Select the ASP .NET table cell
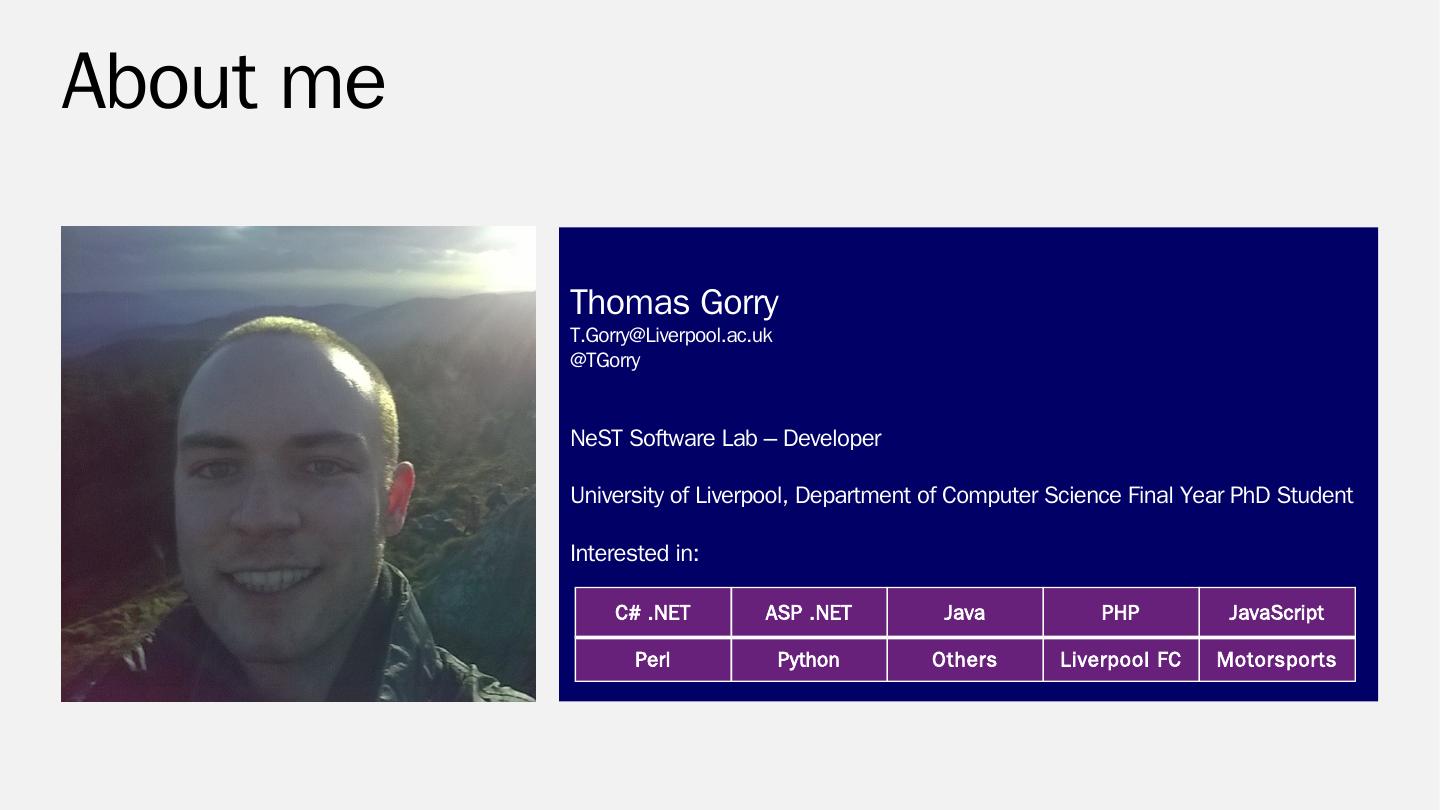1440x810 pixels. click(x=809, y=613)
